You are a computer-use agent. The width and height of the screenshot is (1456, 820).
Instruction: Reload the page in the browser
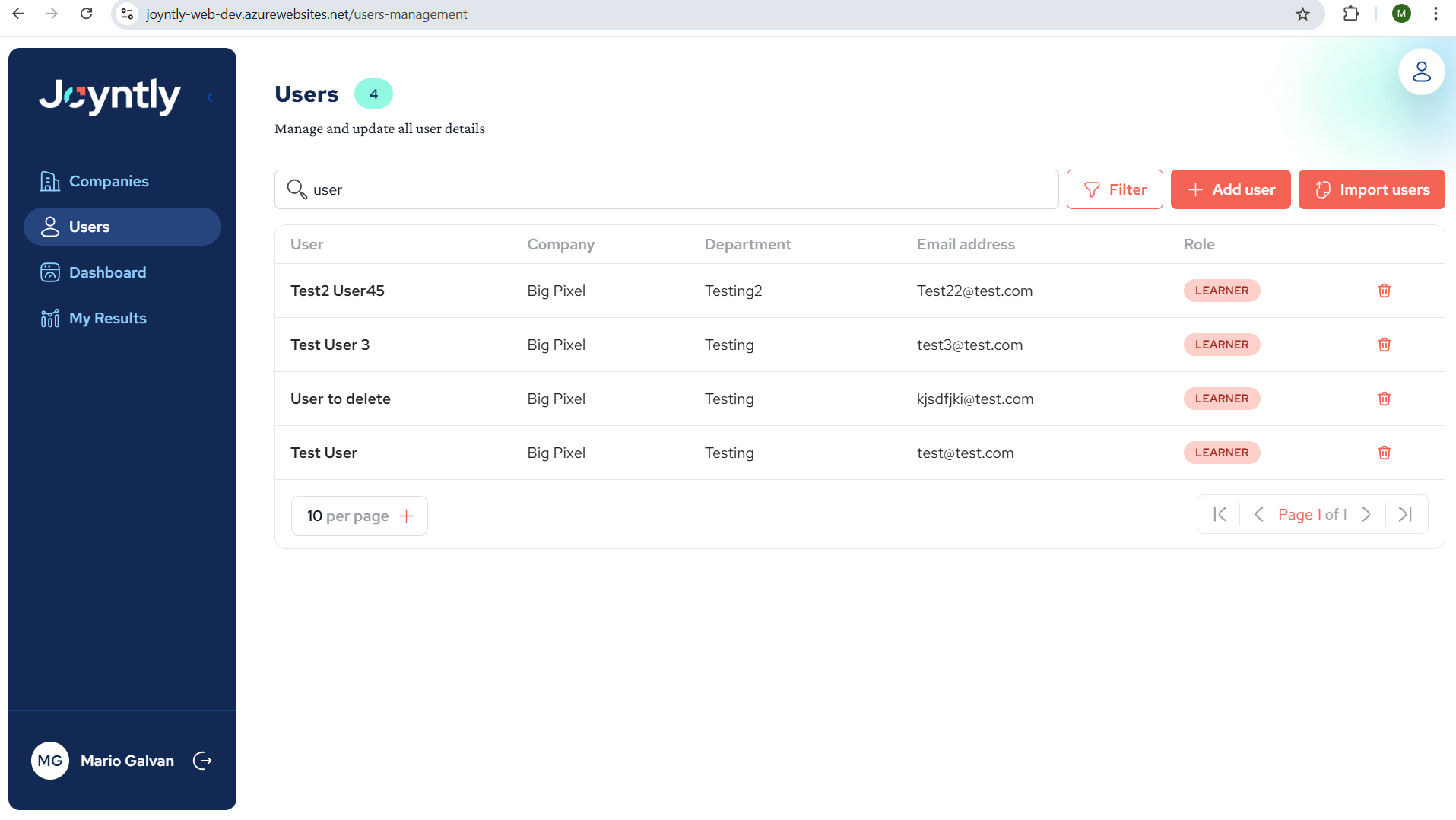tap(86, 14)
